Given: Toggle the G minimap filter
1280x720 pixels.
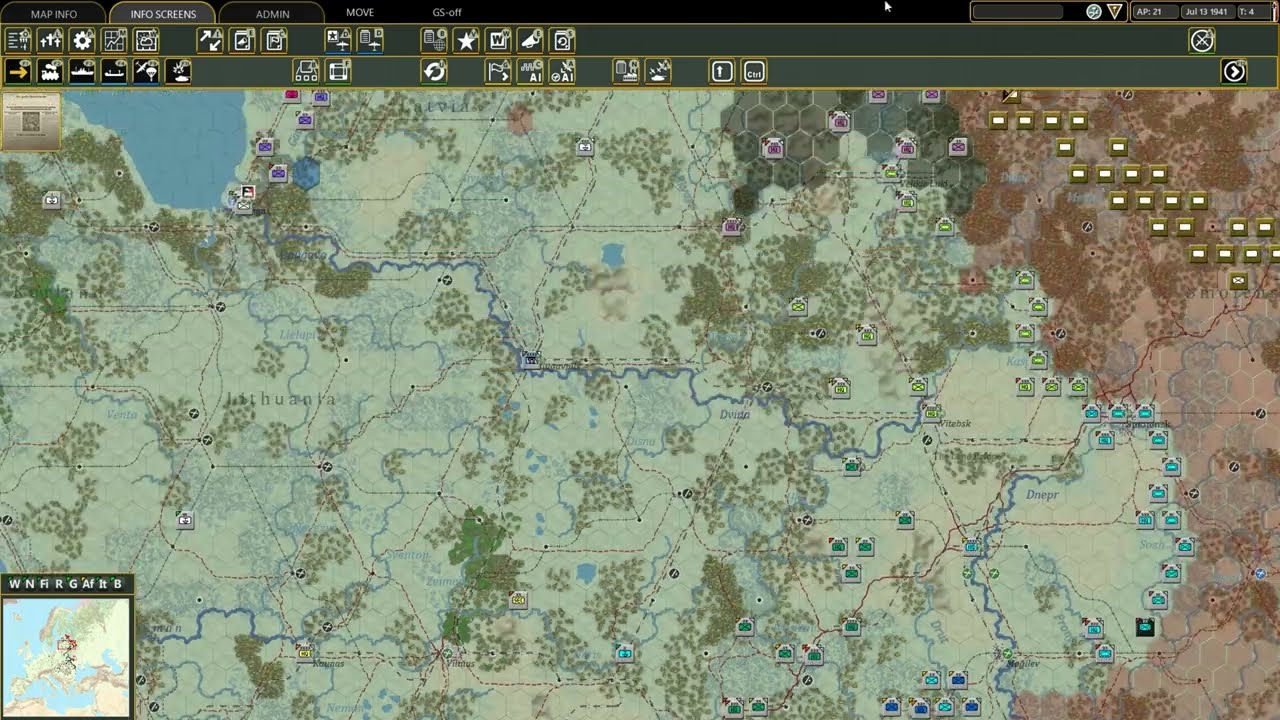Looking at the screenshot, I should (x=72, y=584).
